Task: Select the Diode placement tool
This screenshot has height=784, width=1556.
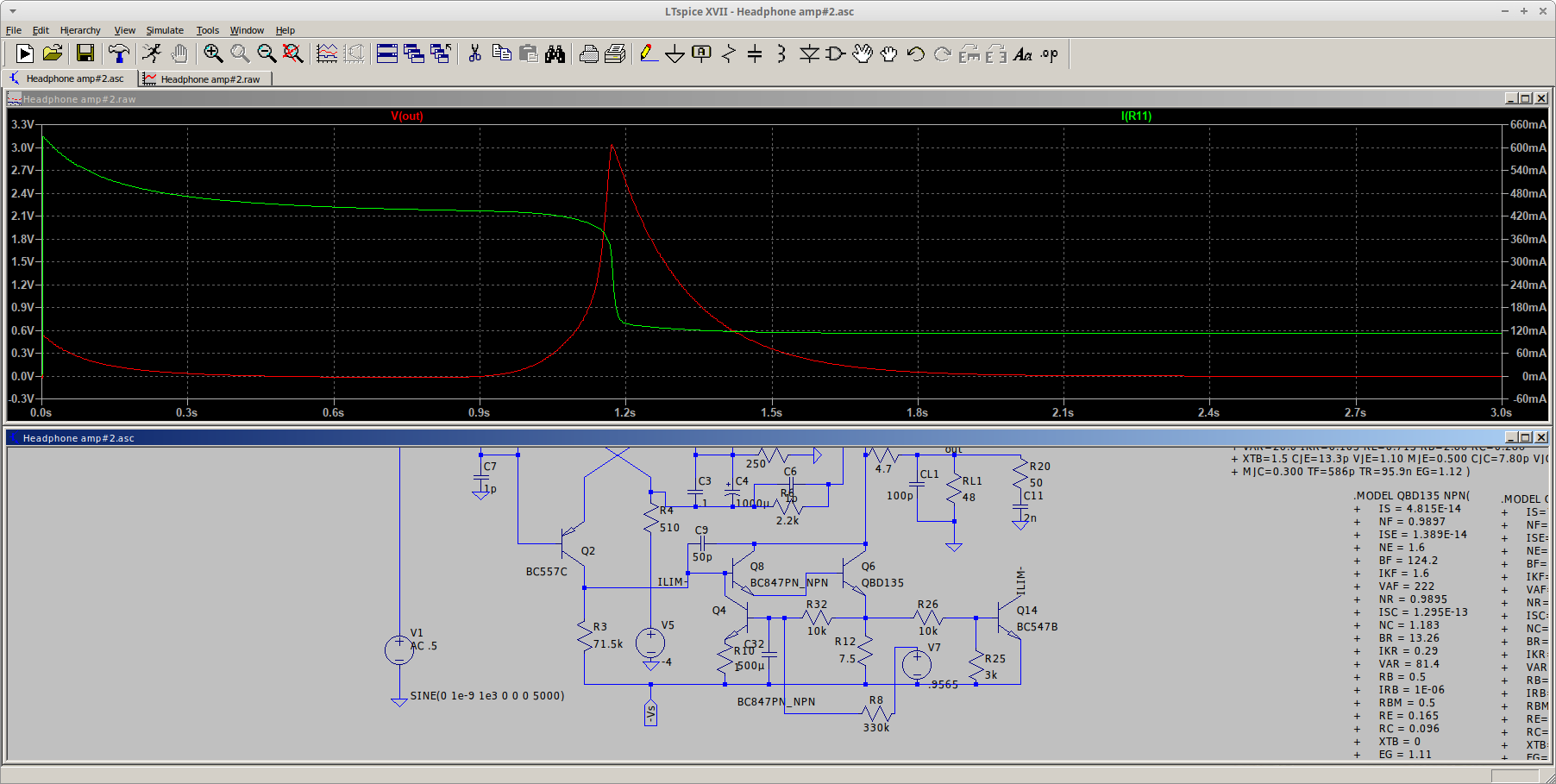Action: (x=809, y=53)
